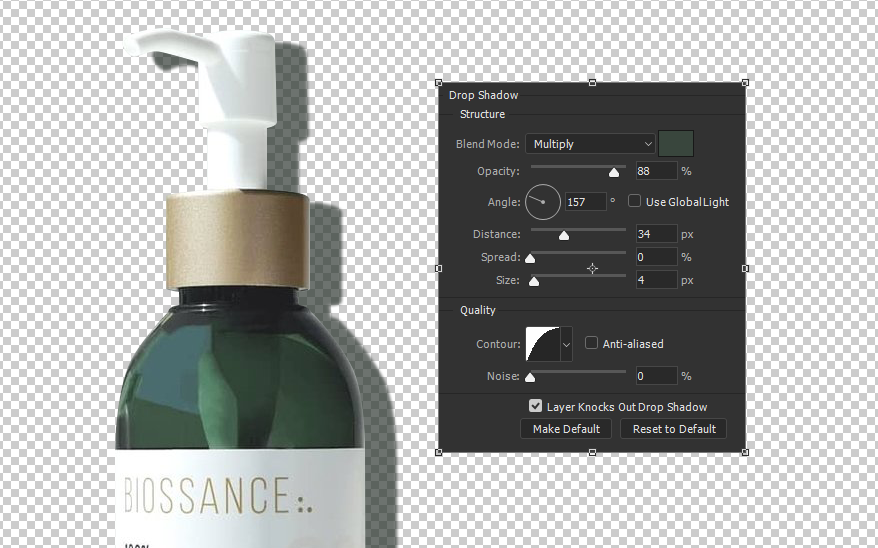Click the top-left transform handle
Viewport: 878px width, 548px height.
point(438,83)
